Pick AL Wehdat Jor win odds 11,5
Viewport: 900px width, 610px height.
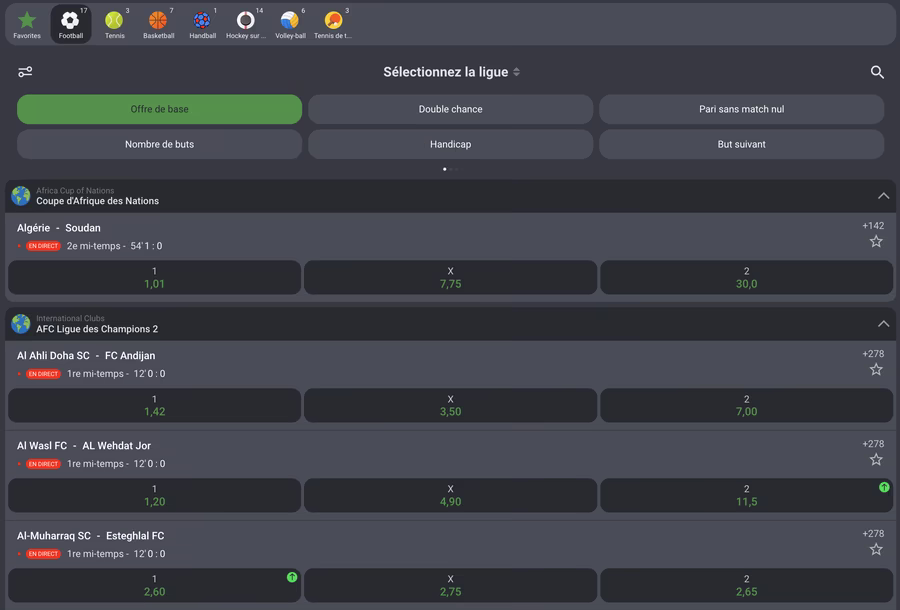pyautogui.click(x=746, y=495)
